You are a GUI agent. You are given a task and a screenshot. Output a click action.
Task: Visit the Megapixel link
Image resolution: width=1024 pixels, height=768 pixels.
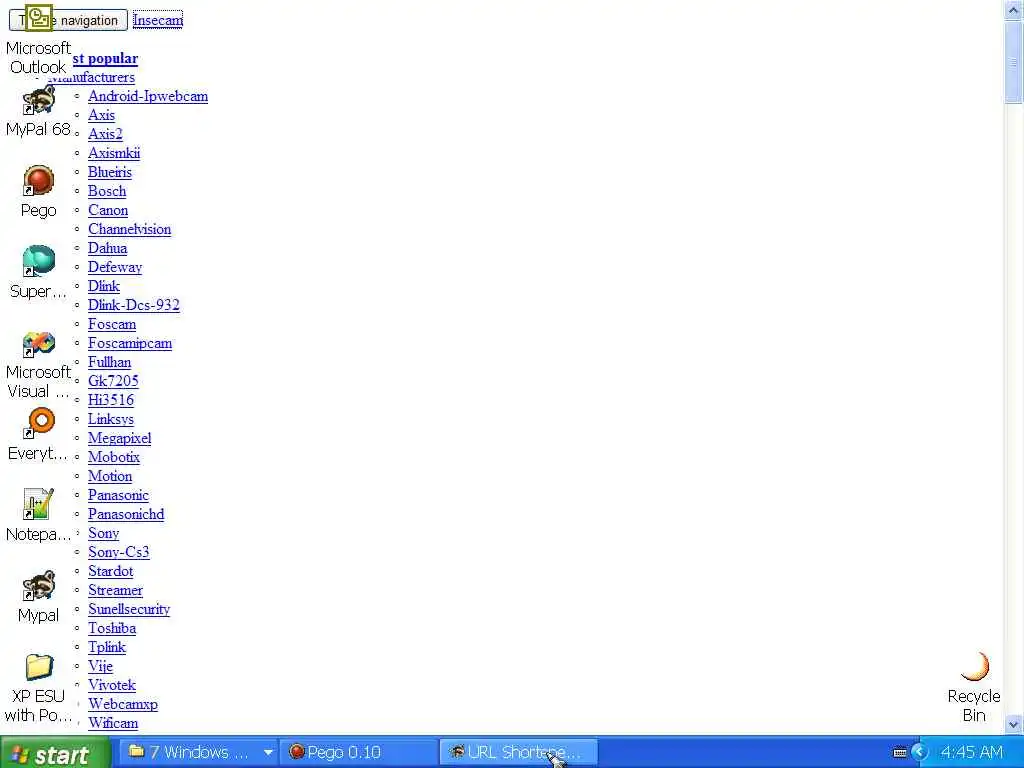click(x=120, y=438)
